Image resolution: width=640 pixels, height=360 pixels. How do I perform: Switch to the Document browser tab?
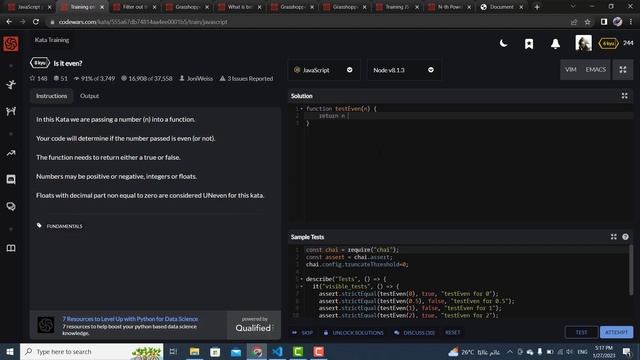click(x=502, y=7)
